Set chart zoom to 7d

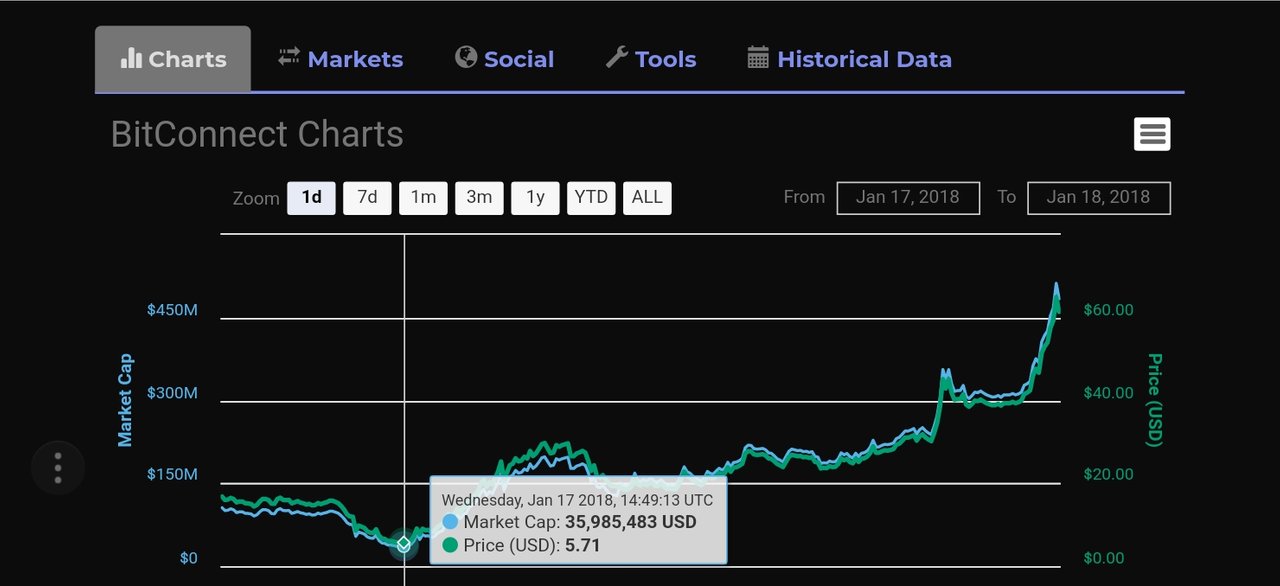tap(368, 198)
